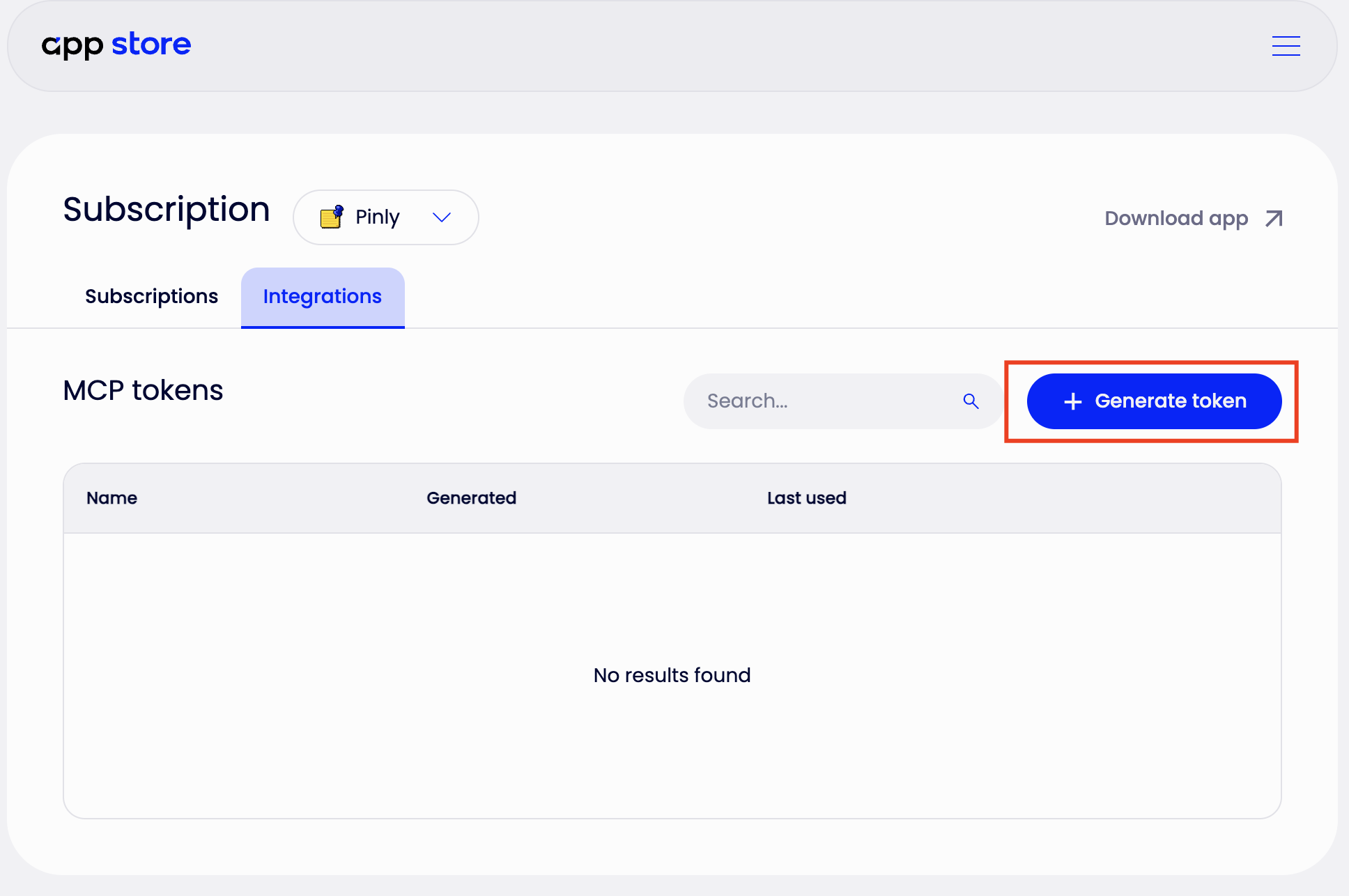Click the Generate token button
The width and height of the screenshot is (1349, 896).
(1154, 401)
